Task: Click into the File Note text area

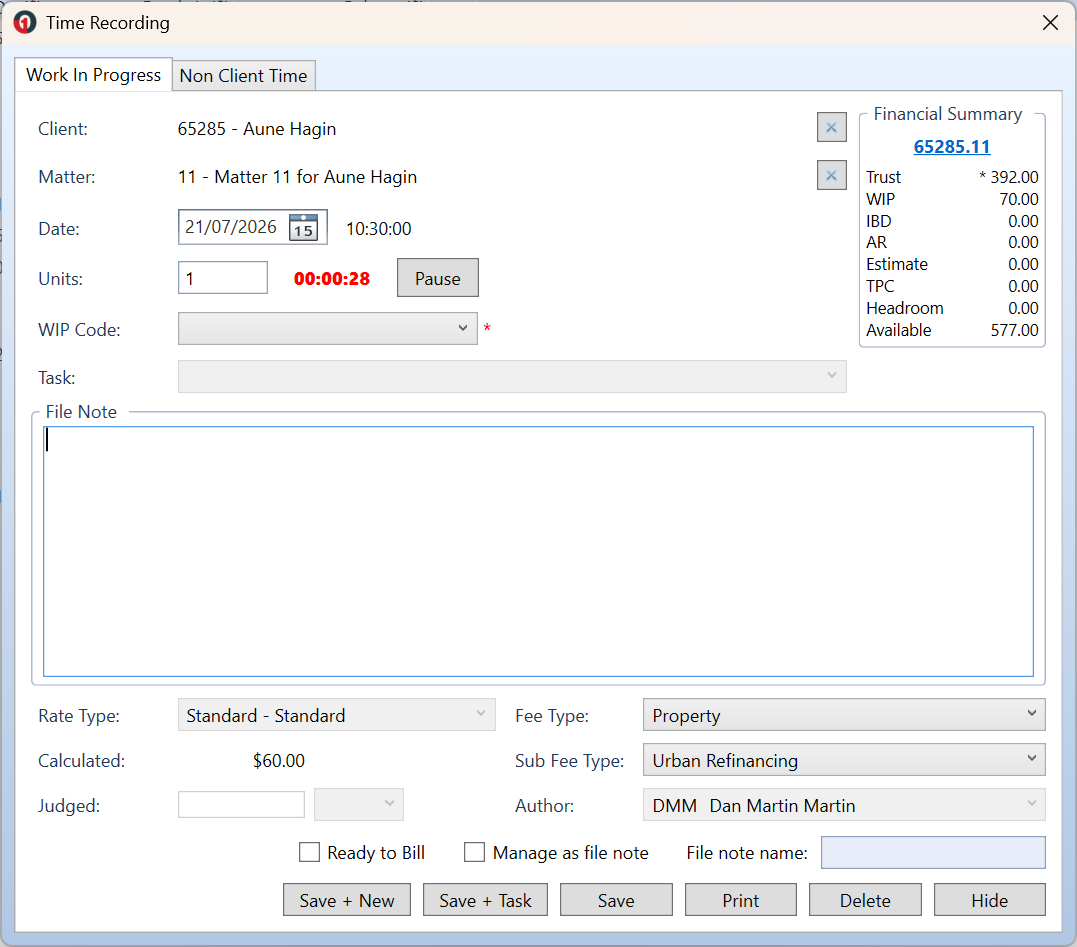Action: (x=538, y=551)
